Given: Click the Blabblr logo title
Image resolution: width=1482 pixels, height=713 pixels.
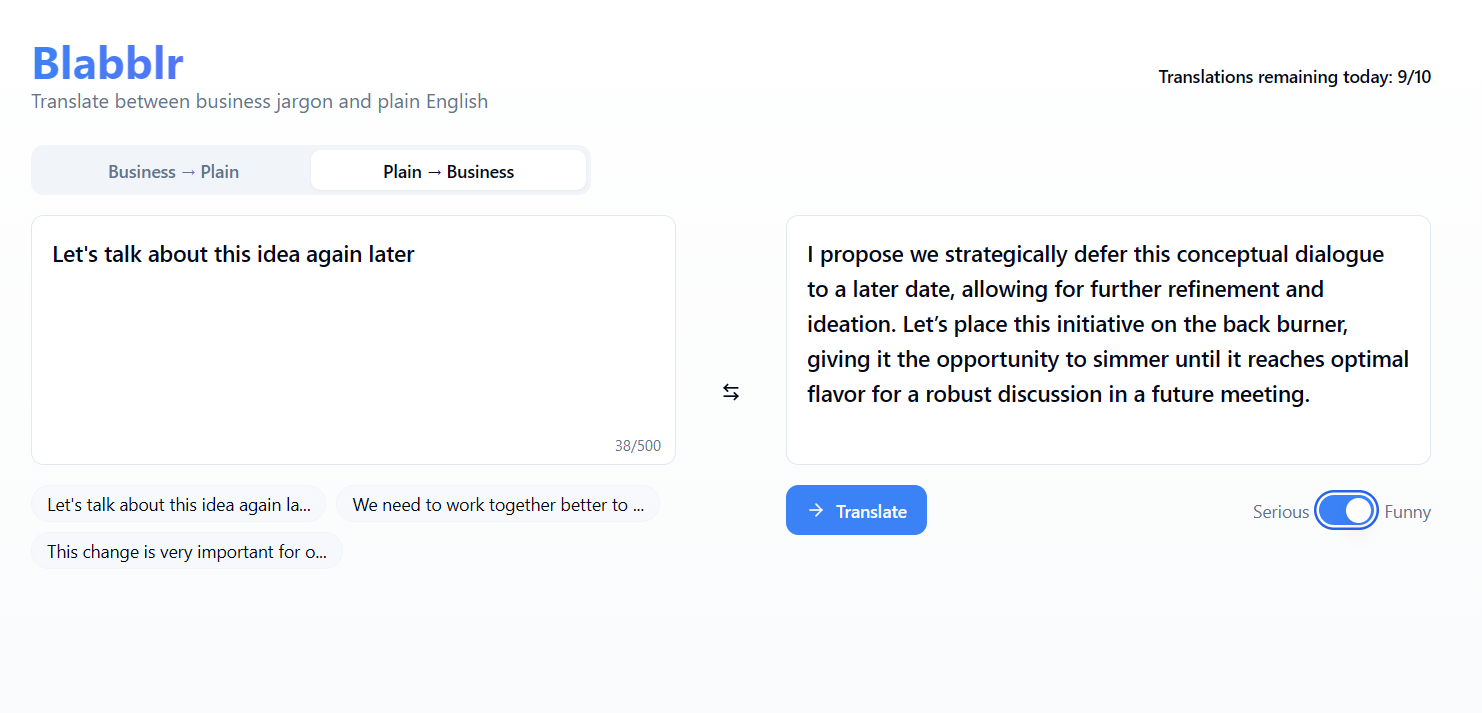Looking at the screenshot, I should (108, 63).
